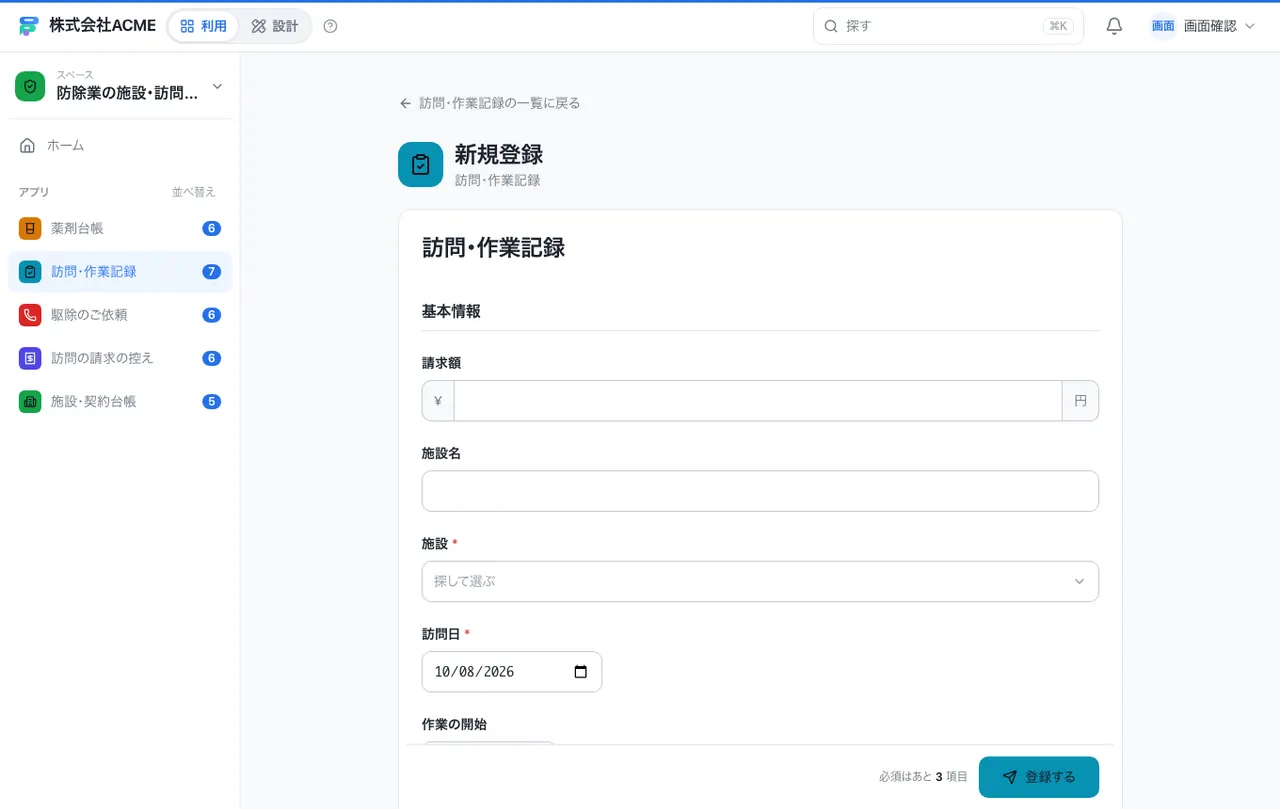
Task: Open the 薬剤台帳 app entry
Action: pyautogui.click(x=120, y=228)
